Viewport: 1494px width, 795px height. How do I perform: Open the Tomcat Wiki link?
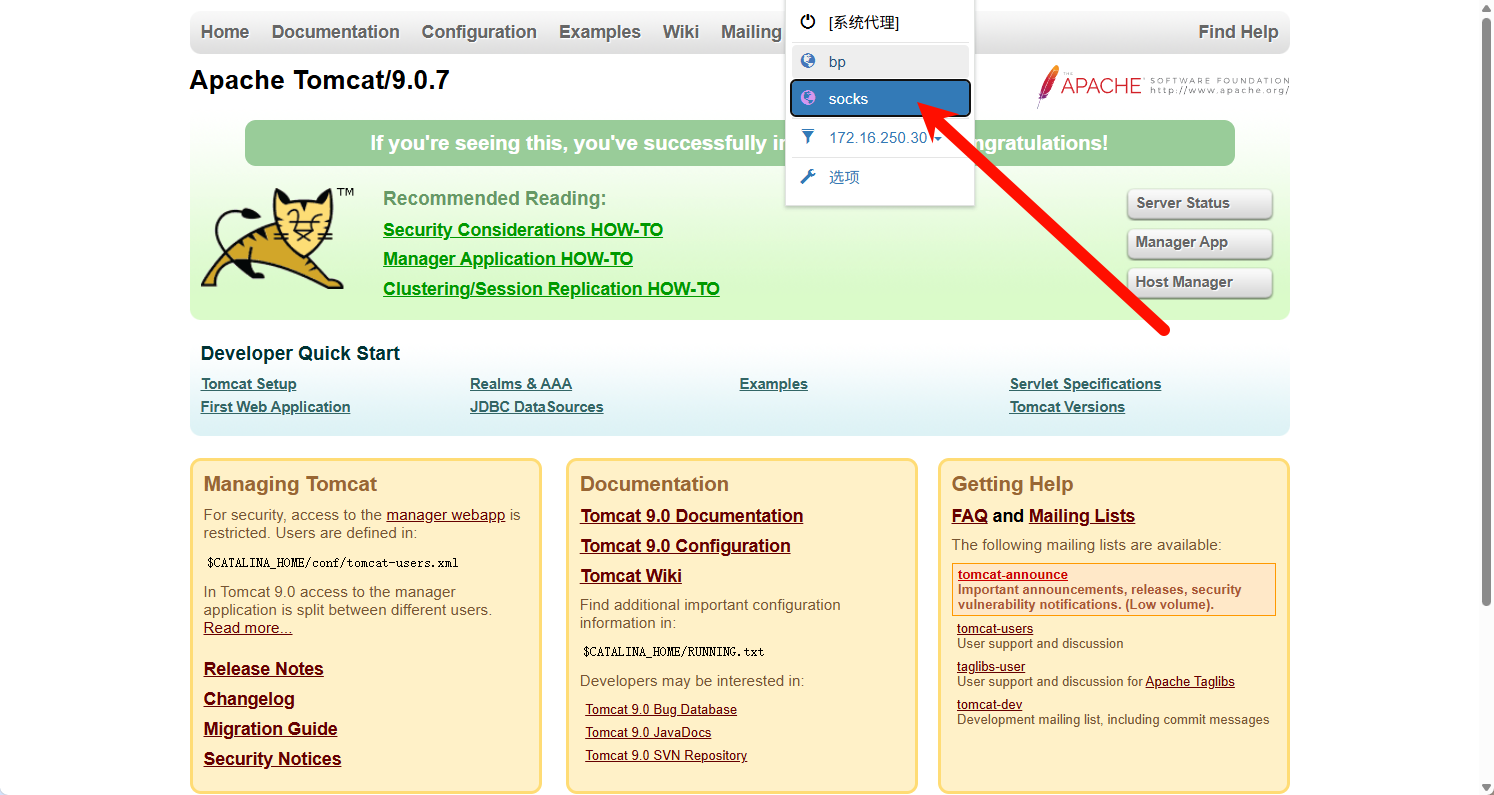click(x=631, y=576)
